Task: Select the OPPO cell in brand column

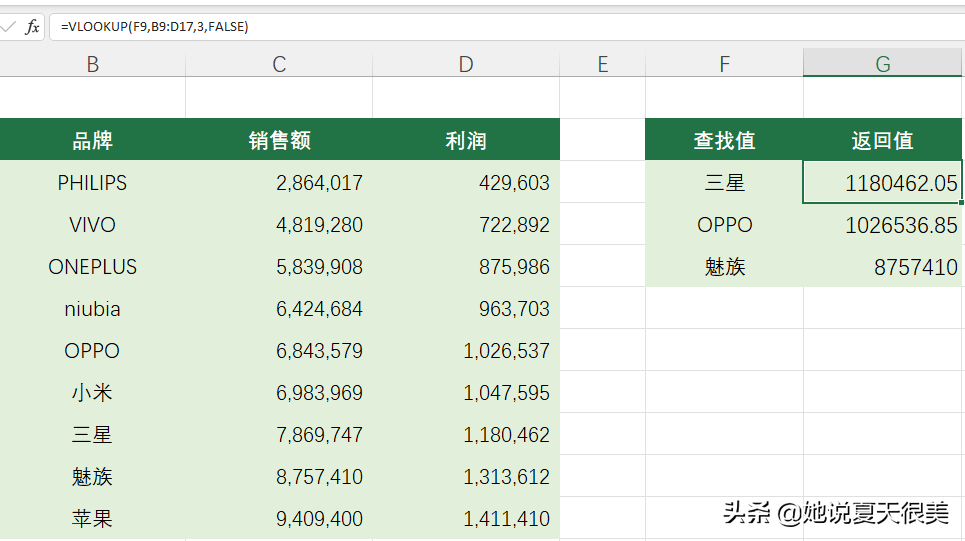Action: tap(92, 350)
